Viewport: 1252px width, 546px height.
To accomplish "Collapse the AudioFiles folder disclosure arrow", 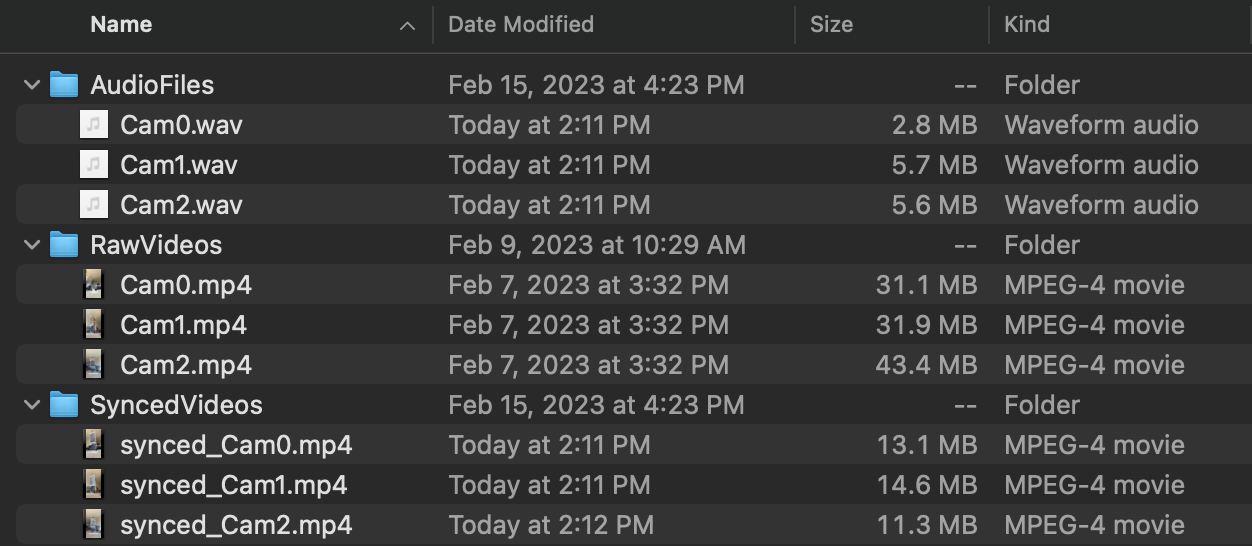I will pos(32,85).
